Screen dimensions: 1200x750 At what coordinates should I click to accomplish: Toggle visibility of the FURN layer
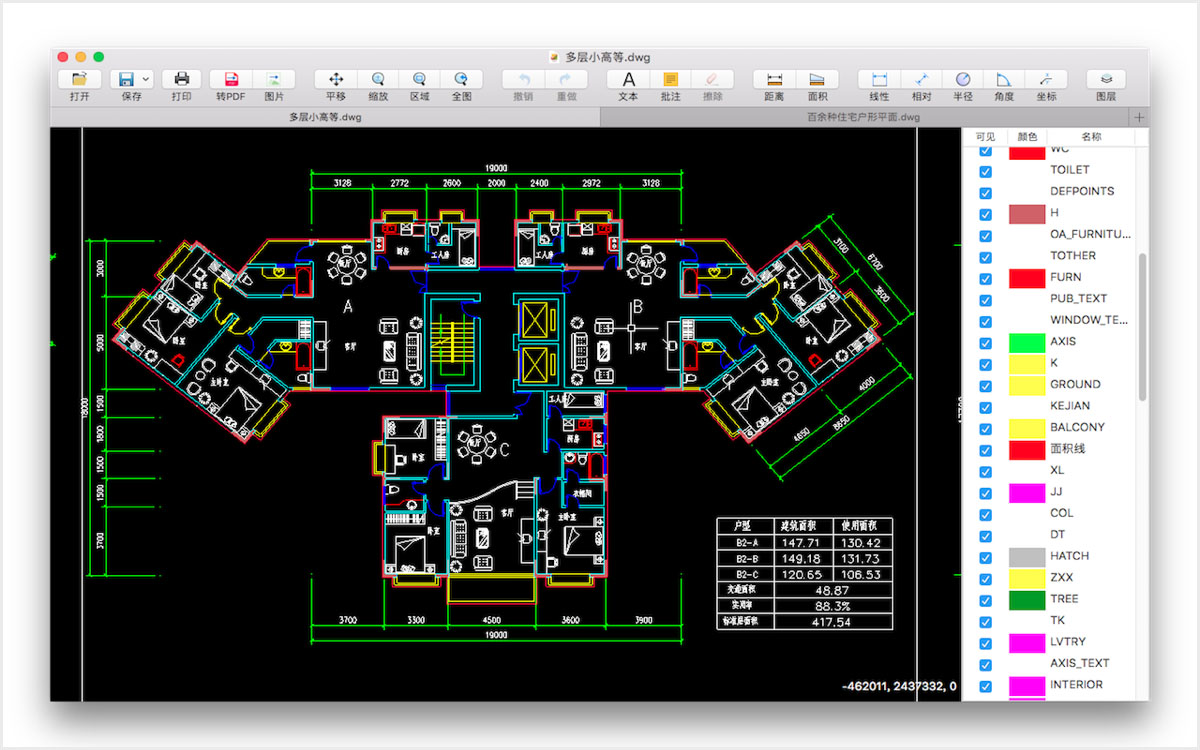985,278
